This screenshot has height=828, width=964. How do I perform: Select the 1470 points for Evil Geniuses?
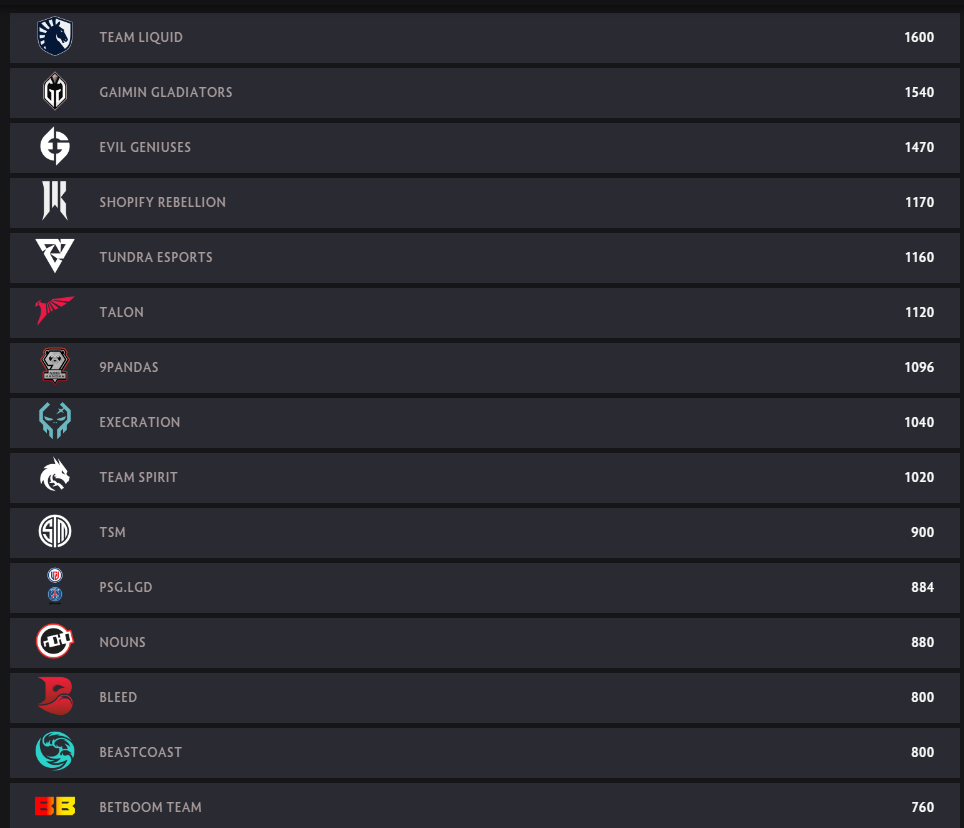click(x=919, y=148)
